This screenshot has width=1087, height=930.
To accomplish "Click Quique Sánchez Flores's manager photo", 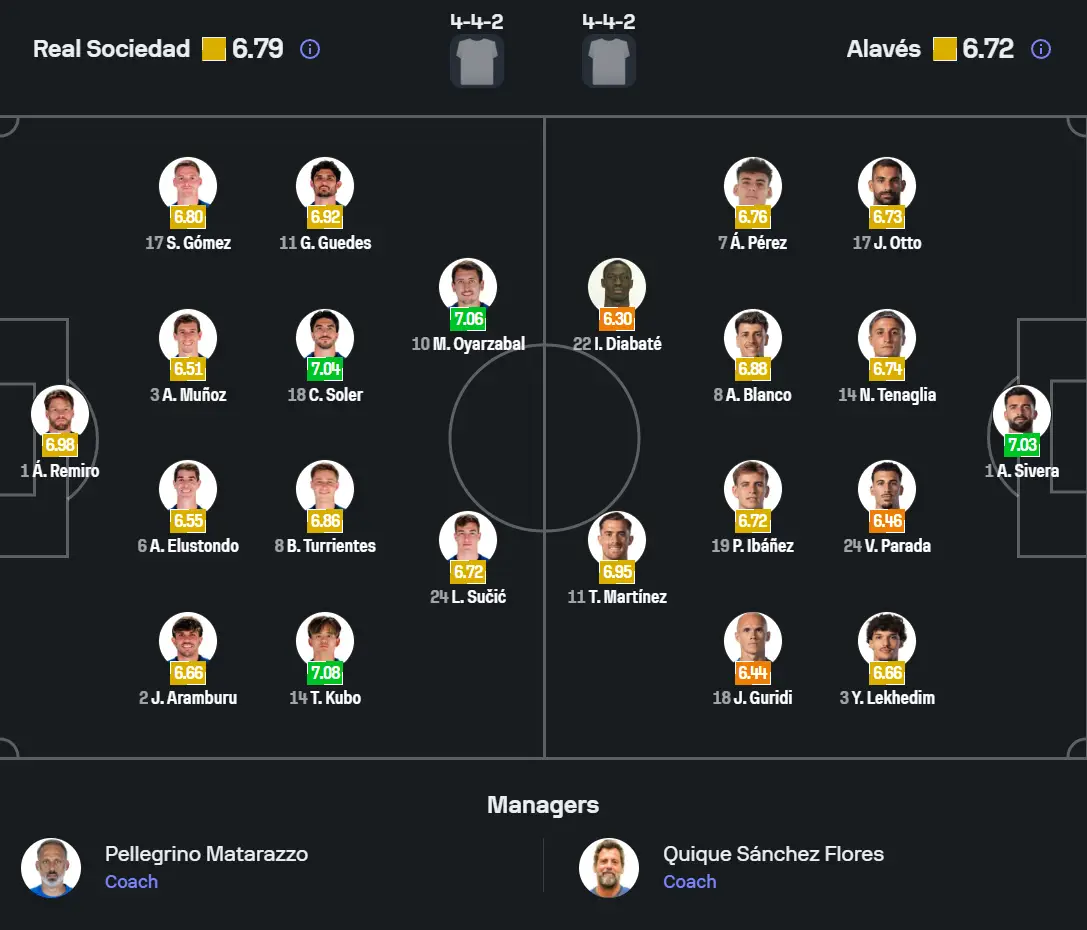I will pyautogui.click(x=609, y=868).
